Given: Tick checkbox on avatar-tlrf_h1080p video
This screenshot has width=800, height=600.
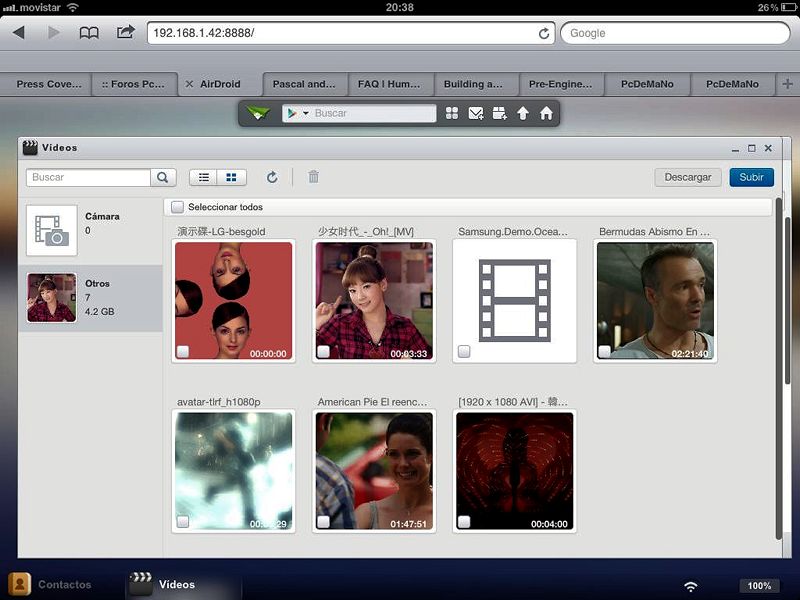Looking at the screenshot, I should (x=183, y=521).
